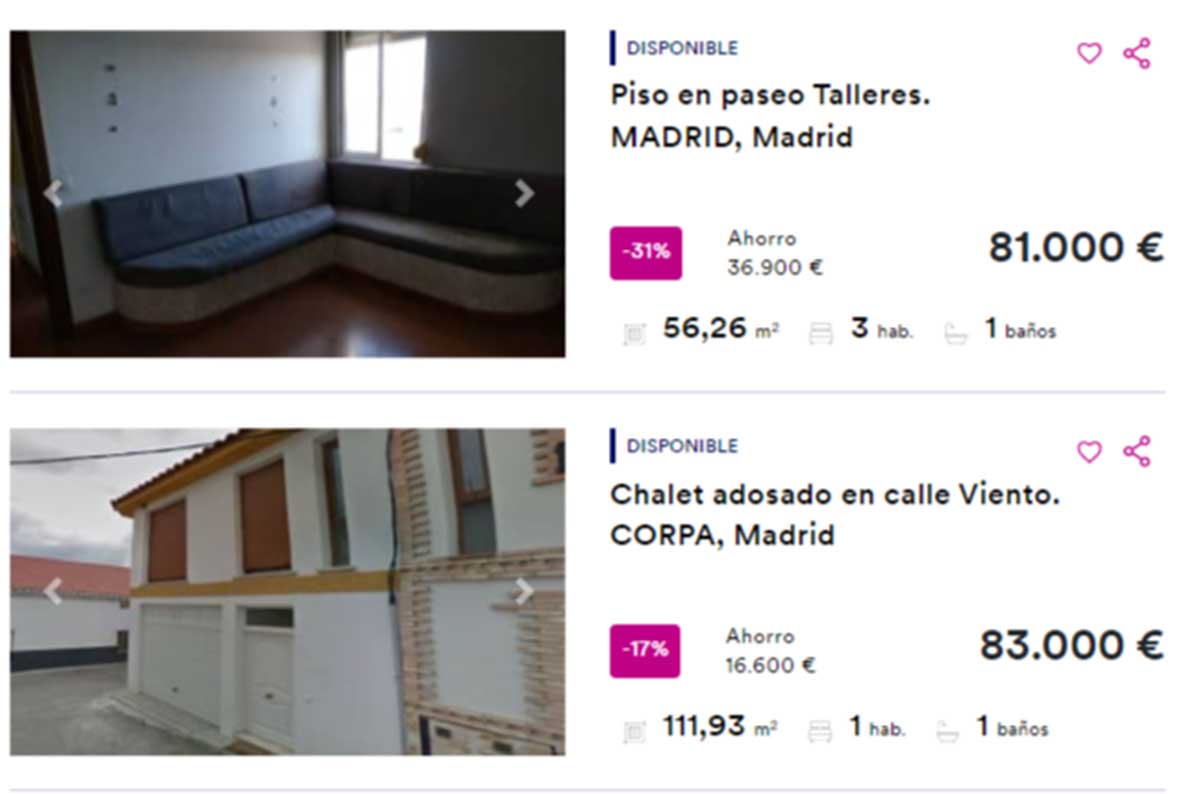
Task: Click the sofa photo of the Madrid flat
Action: [288, 194]
